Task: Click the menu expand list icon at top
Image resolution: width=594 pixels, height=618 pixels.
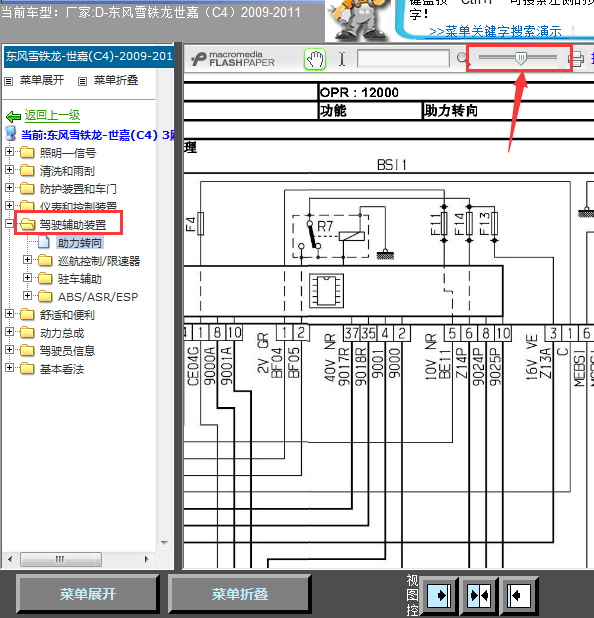Action: point(9,81)
